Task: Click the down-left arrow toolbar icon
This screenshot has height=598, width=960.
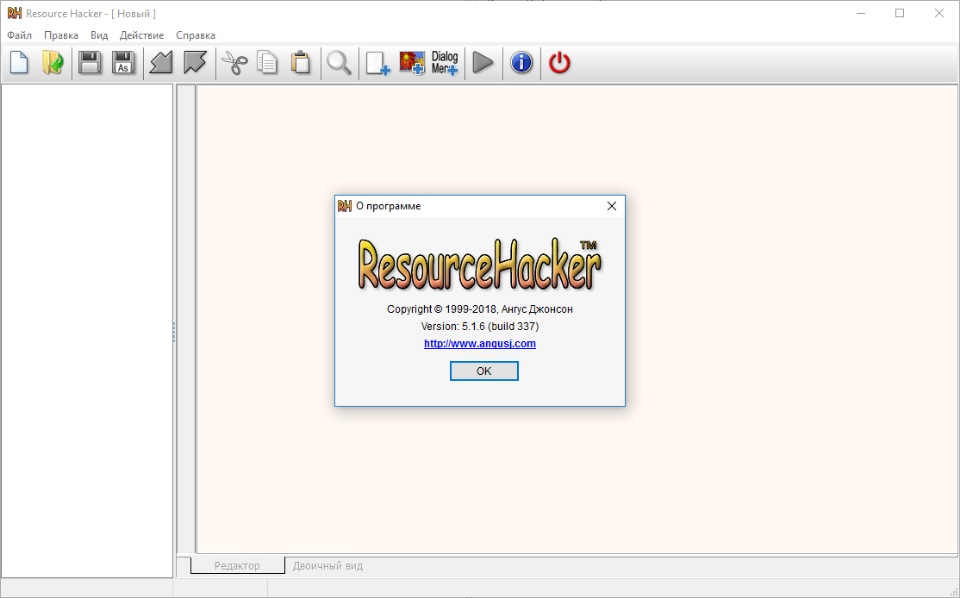Action: [161, 62]
